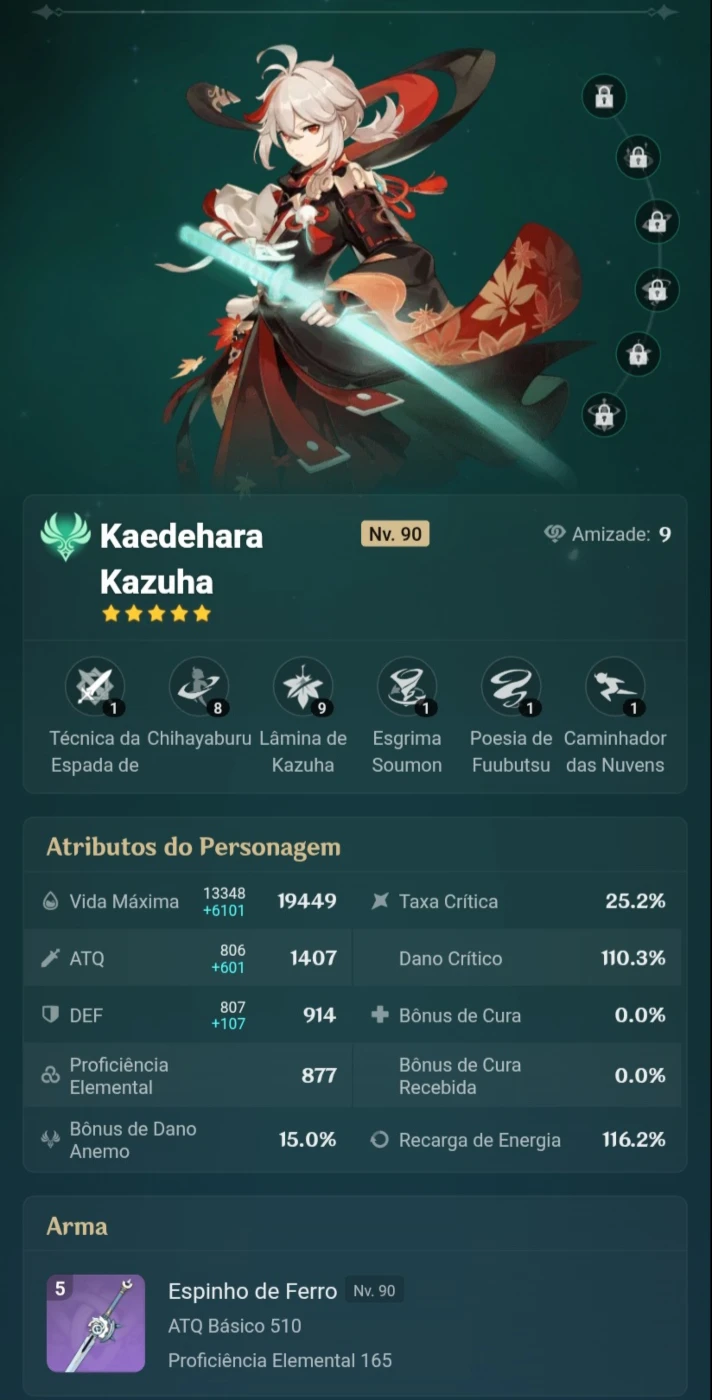Open the Espinho de Ferro weapon thumbnail
712x1400 pixels.
[x=96, y=1323]
